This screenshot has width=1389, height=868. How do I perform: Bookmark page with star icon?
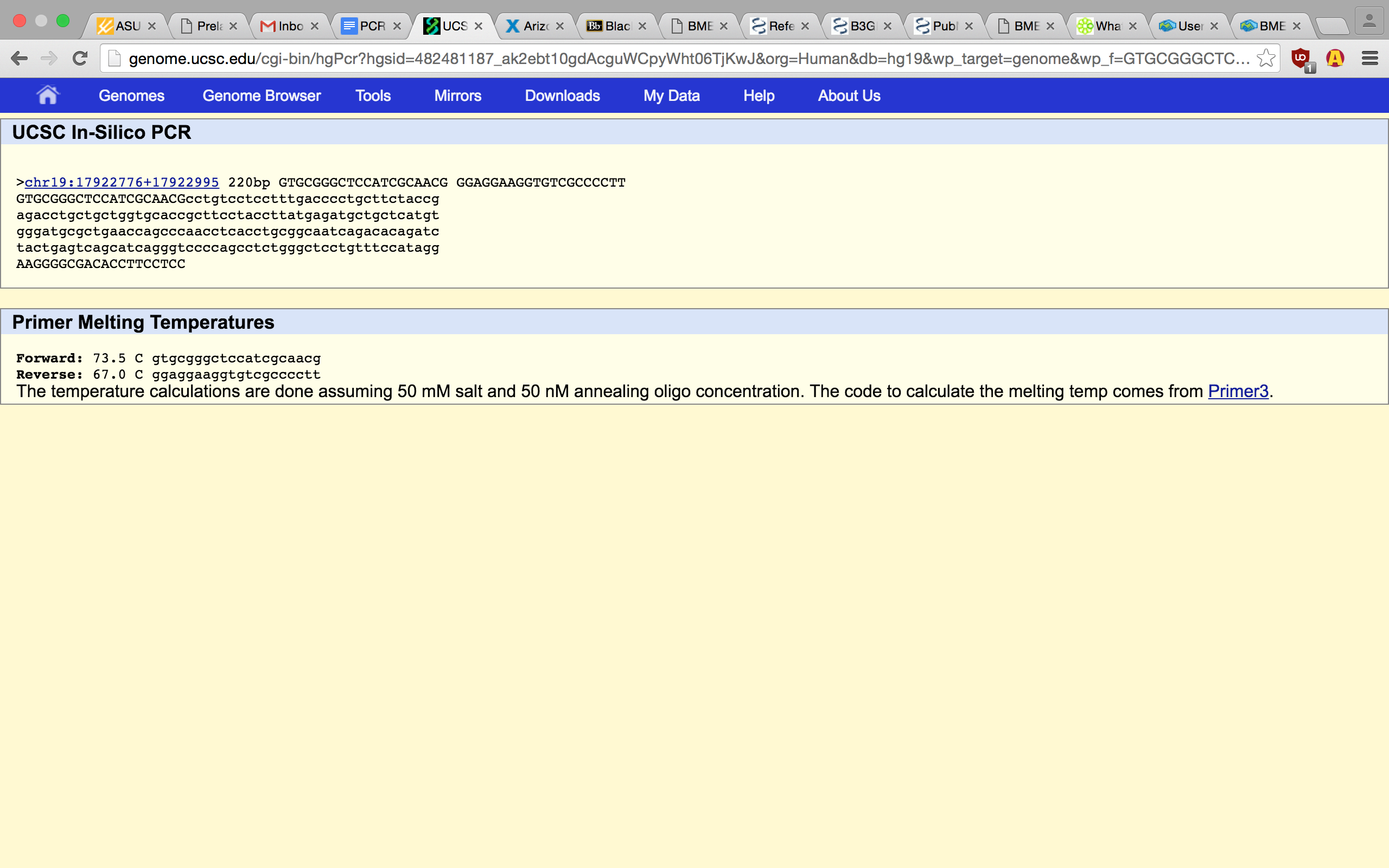tap(1265, 59)
